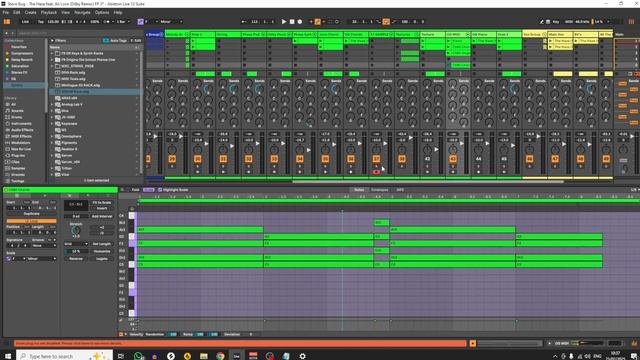Start playback with the transport Play button
Viewport: 640px width, 360px height.
tap(284, 22)
